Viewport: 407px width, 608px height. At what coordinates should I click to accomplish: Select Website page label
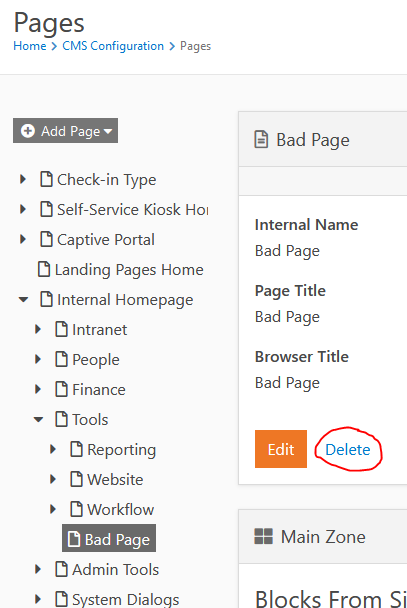115,480
